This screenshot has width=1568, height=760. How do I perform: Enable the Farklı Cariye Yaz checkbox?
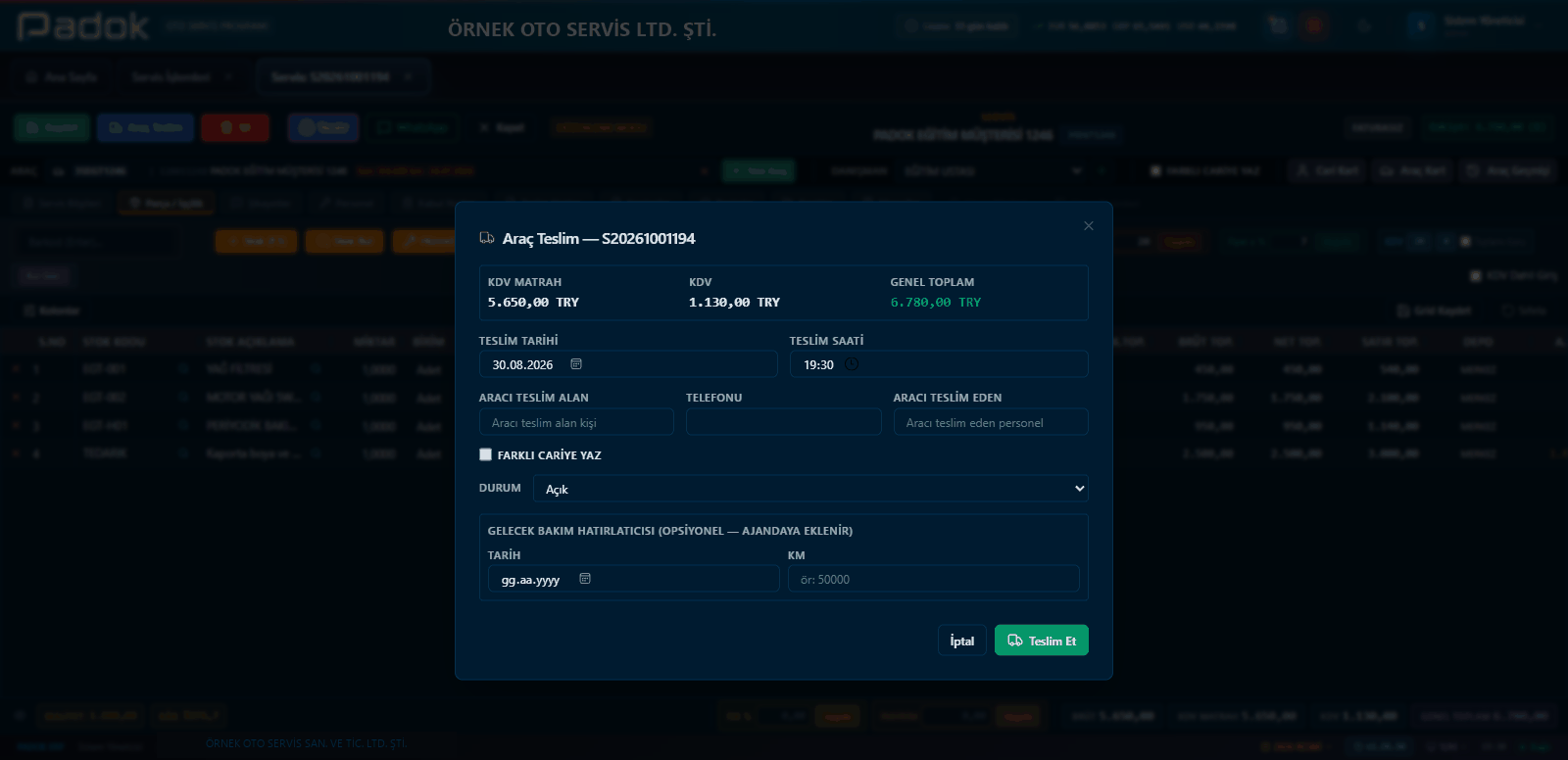click(x=485, y=454)
